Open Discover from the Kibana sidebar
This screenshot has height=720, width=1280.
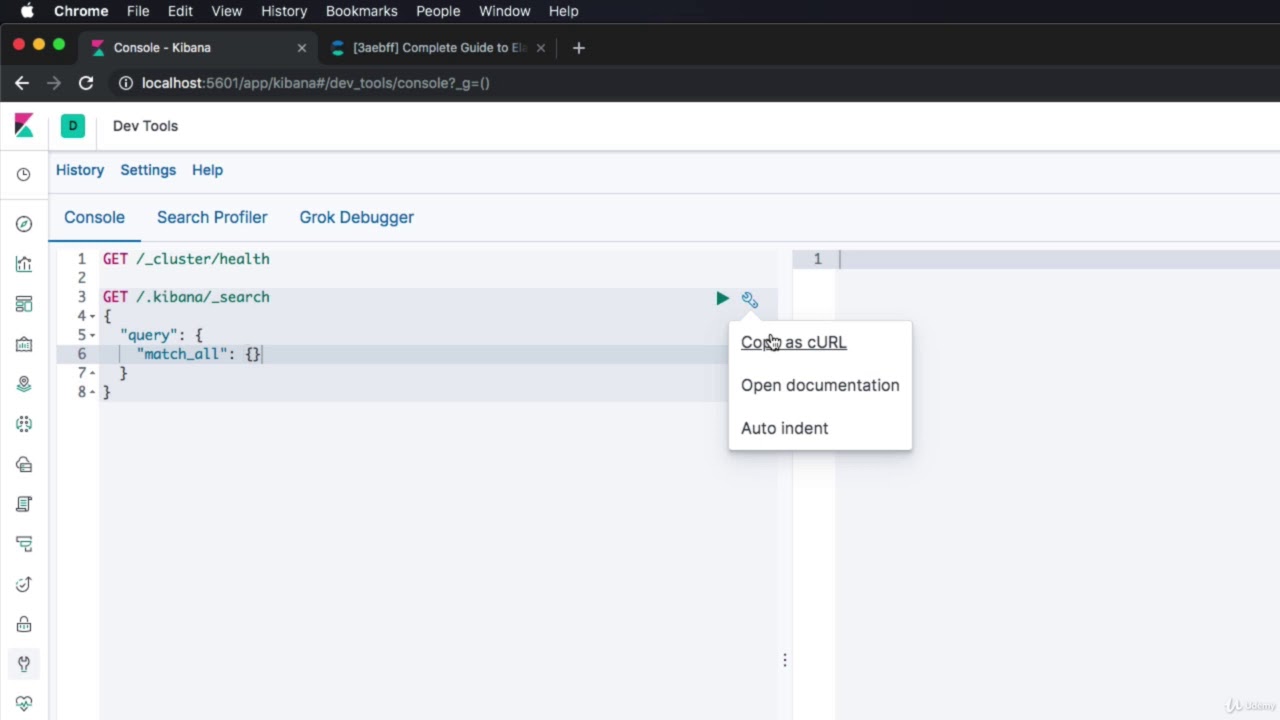tap(24, 224)
